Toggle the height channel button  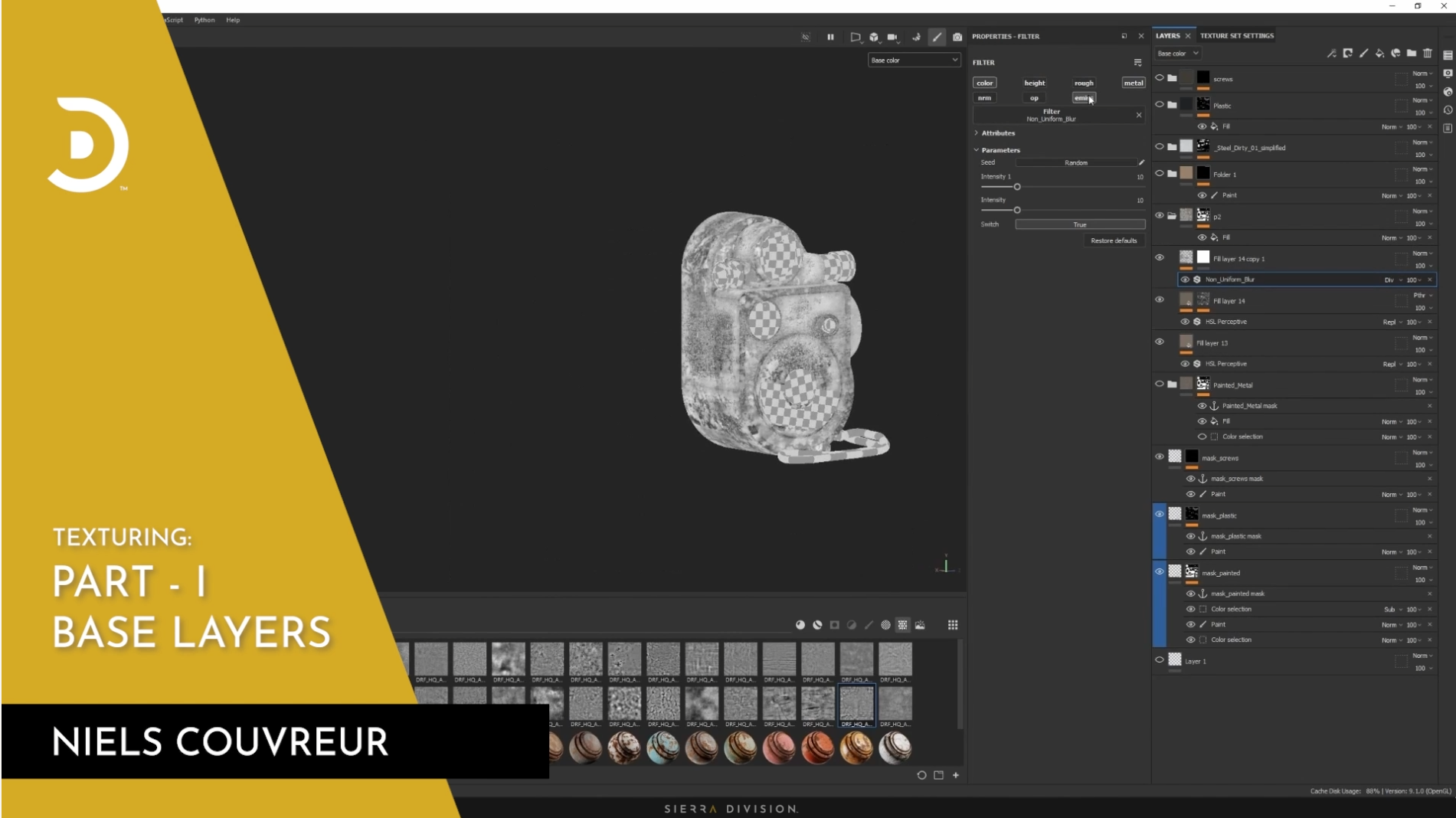click(1035, 83)
